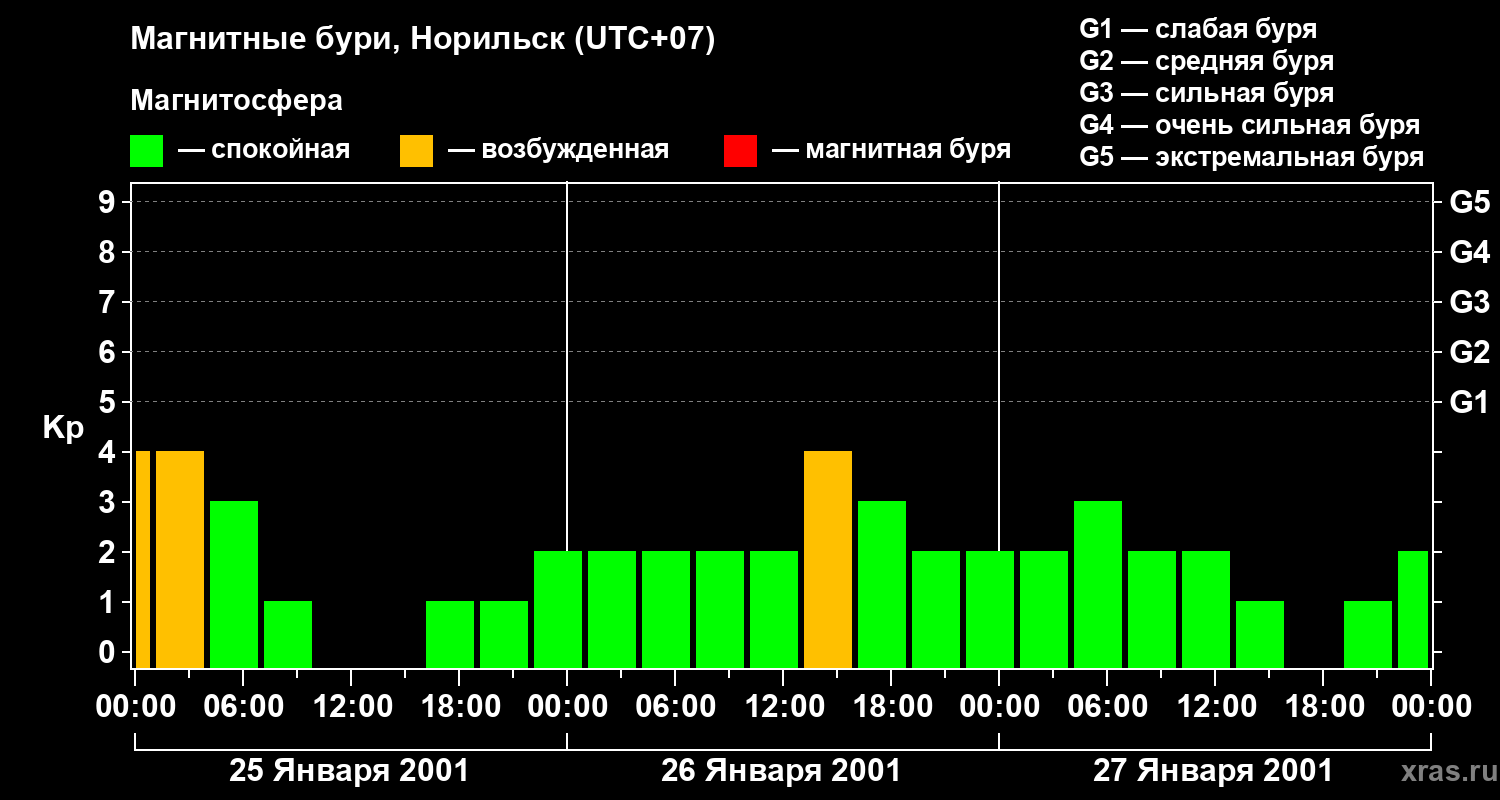
Task: Click the '— возбужденная' legend label
Action: [558, 150]
